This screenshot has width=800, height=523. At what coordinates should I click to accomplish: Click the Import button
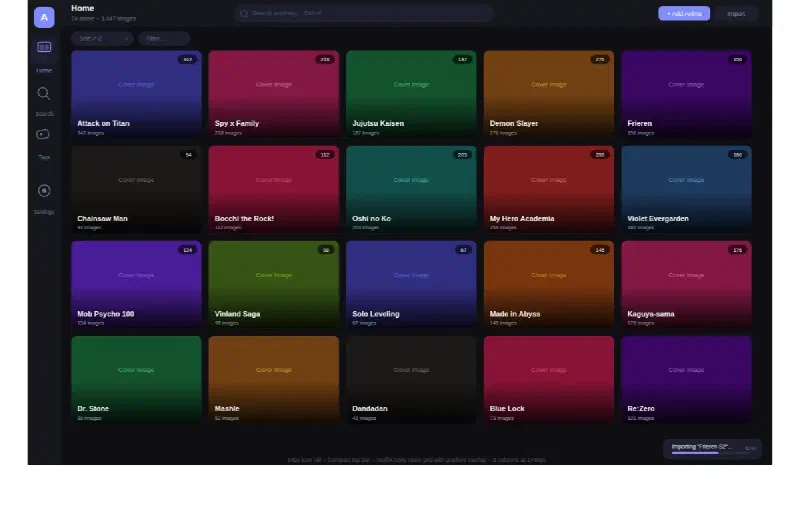[x=736, y=14]
